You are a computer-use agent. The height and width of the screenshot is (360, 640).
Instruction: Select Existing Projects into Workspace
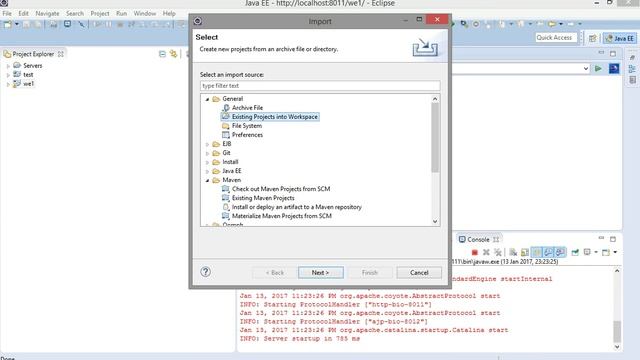[270, 117]
